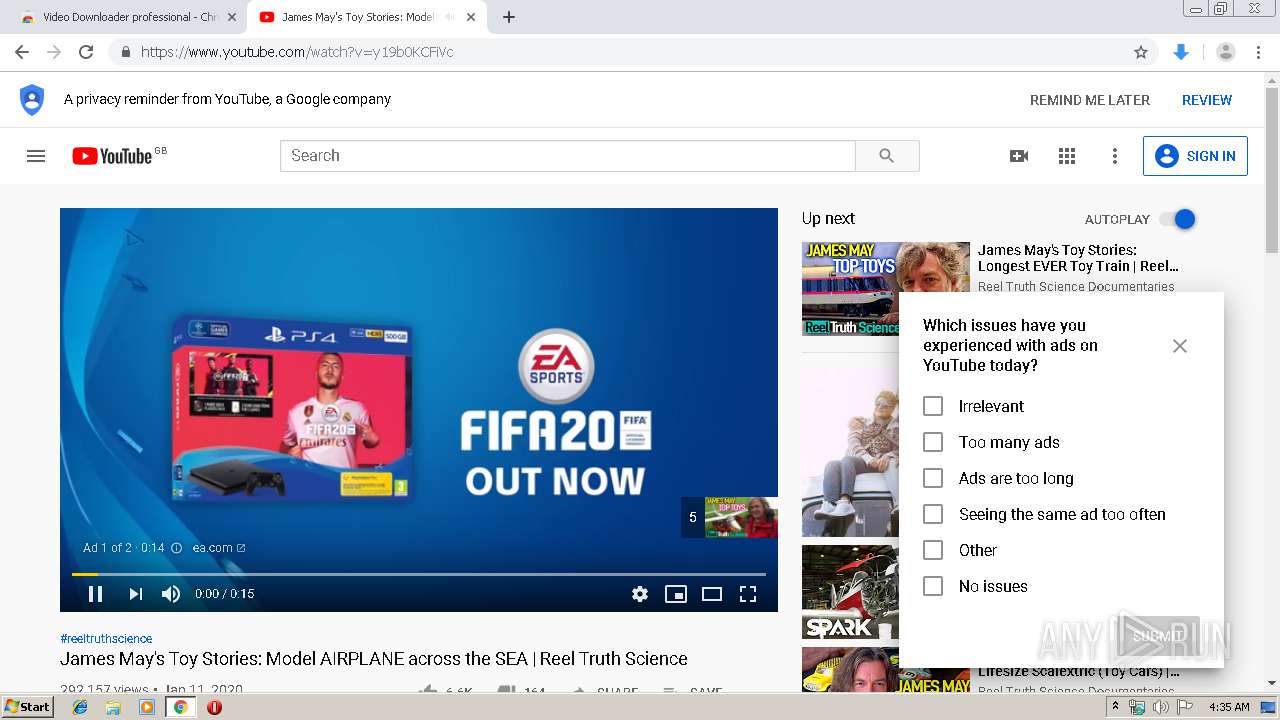This screenshot has width=1280, height=720.
Task: Open Windows Explorer folder in taskbar
Action: point(113,707)
